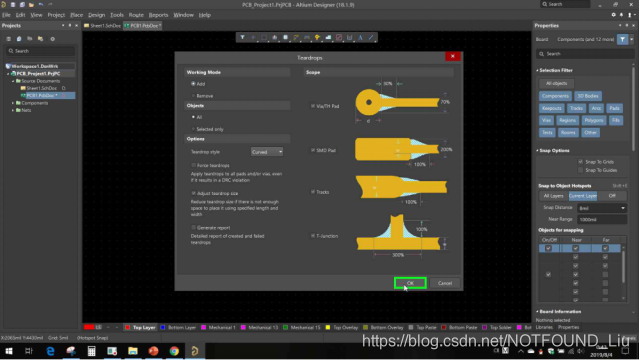This screenshot has height=360, width=639.
Task: Open the Route menu
Action: point(136,15)
